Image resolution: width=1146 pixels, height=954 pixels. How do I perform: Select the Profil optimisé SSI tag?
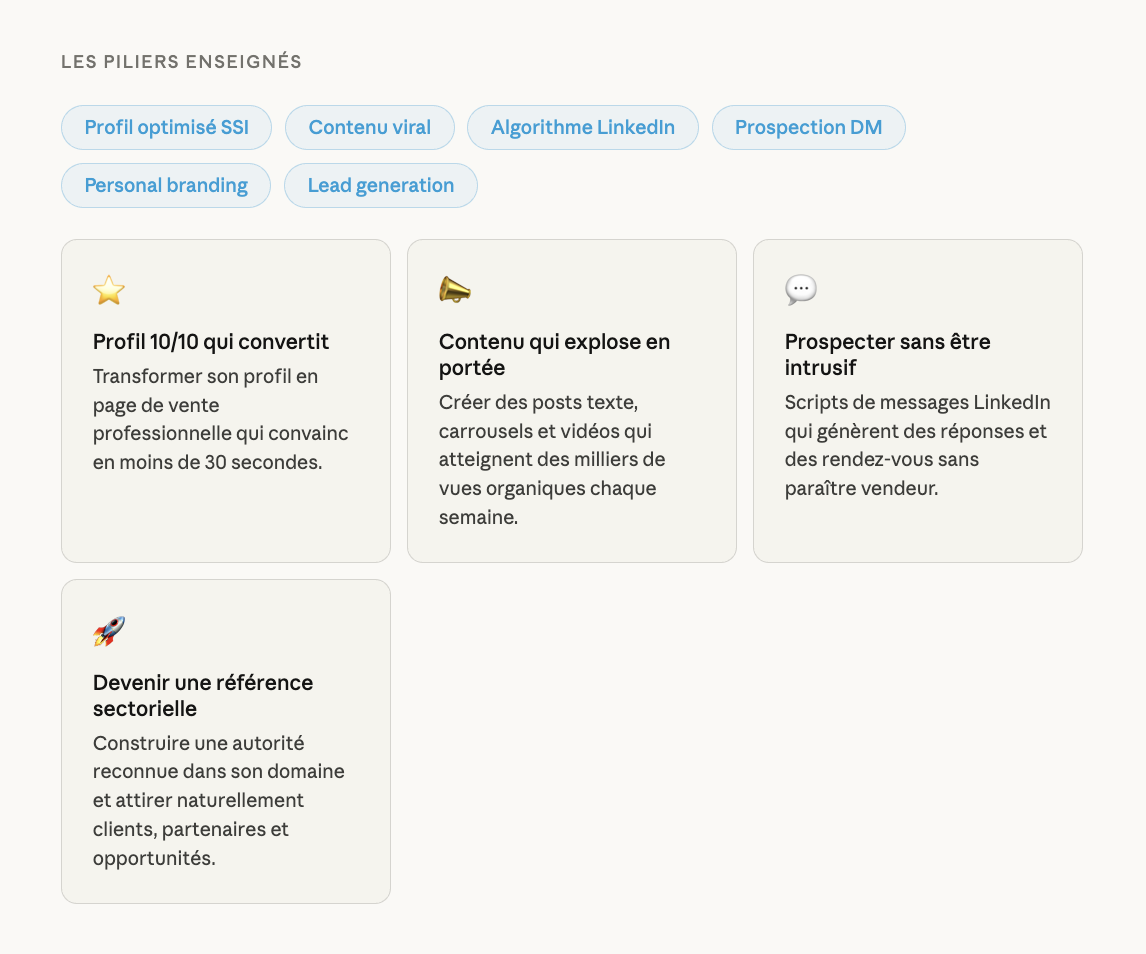point(166,128)
